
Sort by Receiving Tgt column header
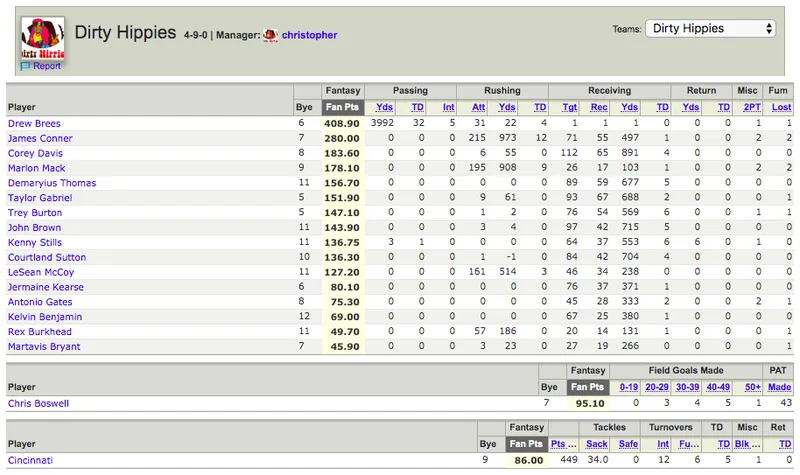(x=569, y=107)
